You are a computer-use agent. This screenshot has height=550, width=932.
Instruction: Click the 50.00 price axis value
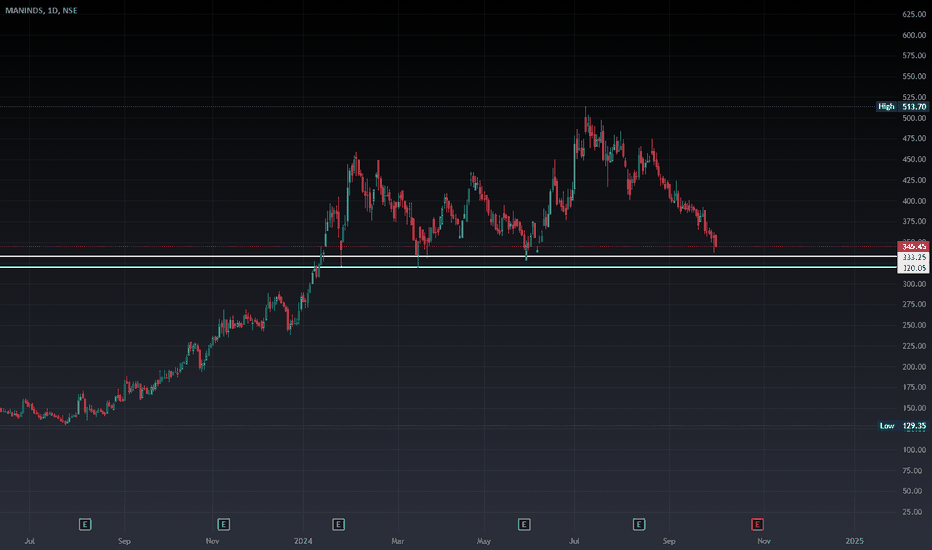912,491
